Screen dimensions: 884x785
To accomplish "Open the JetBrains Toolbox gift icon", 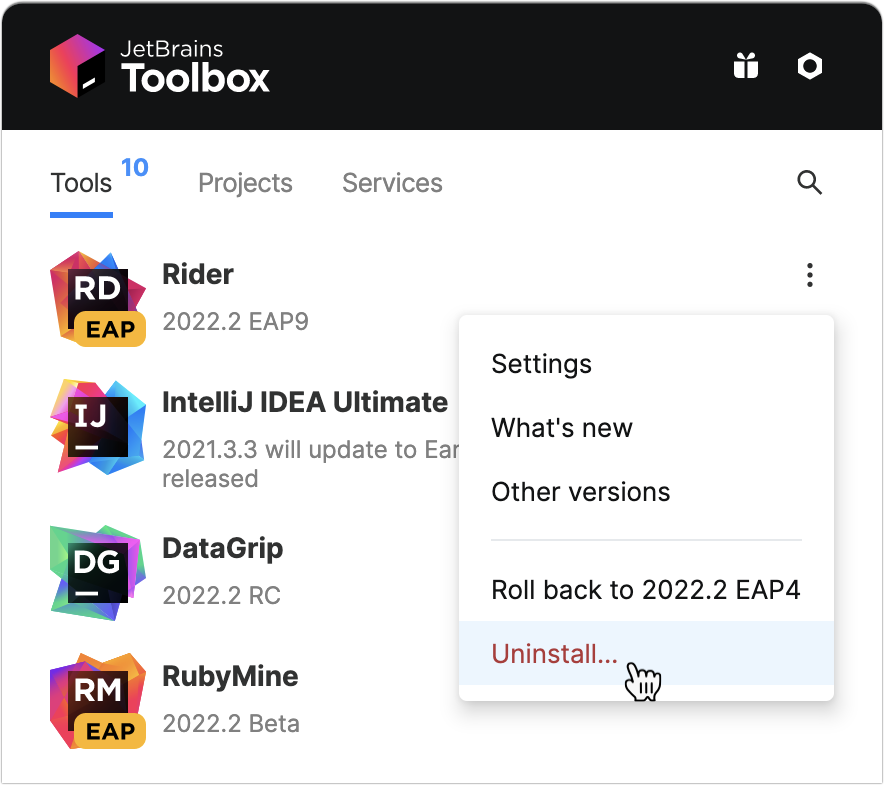I will [x=745, y=65].
